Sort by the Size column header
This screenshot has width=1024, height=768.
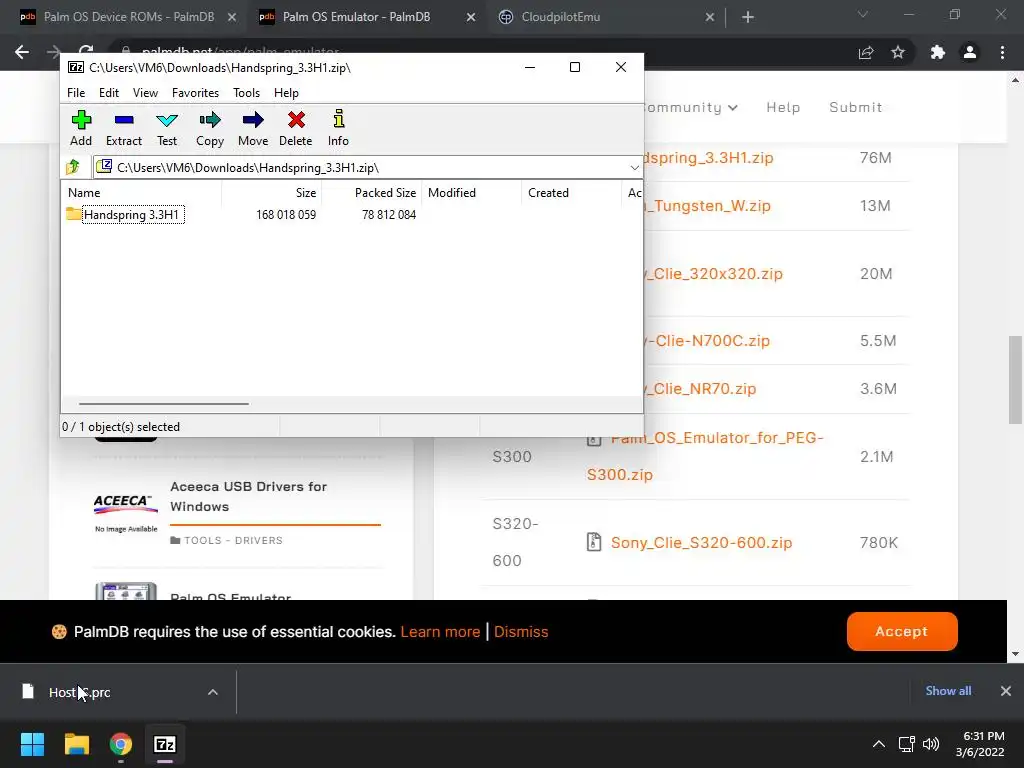click(271, 193)
